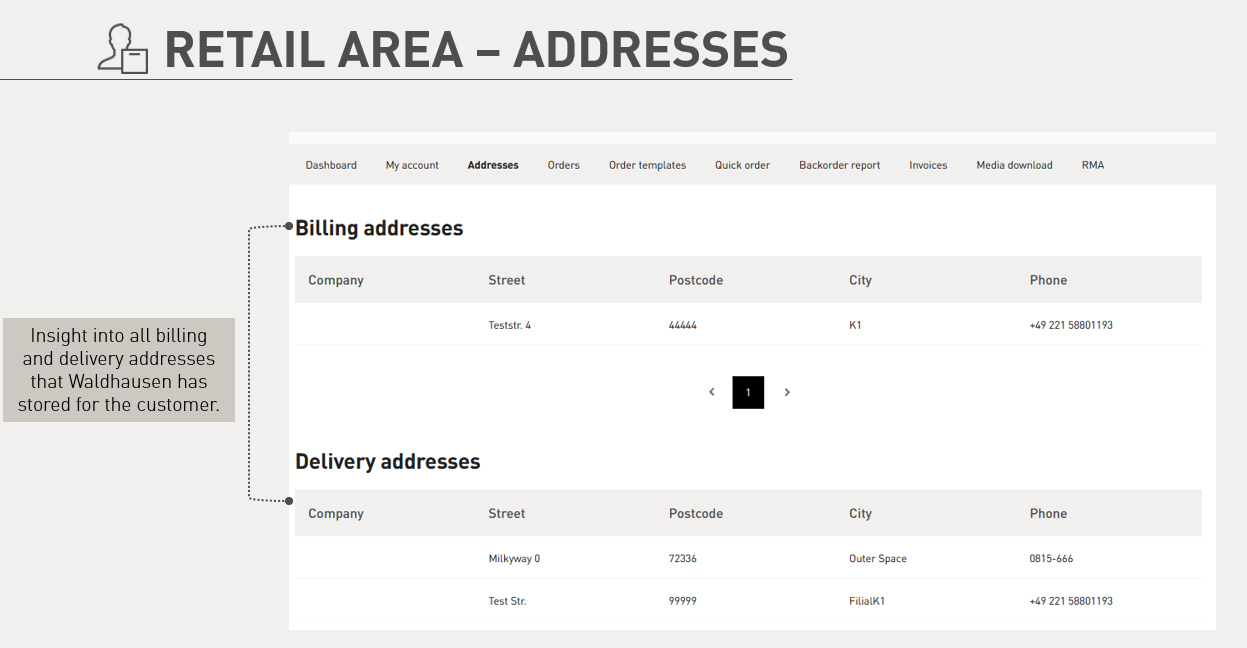
Task: Go to next page arrow
Action: (x=787, y=392)
